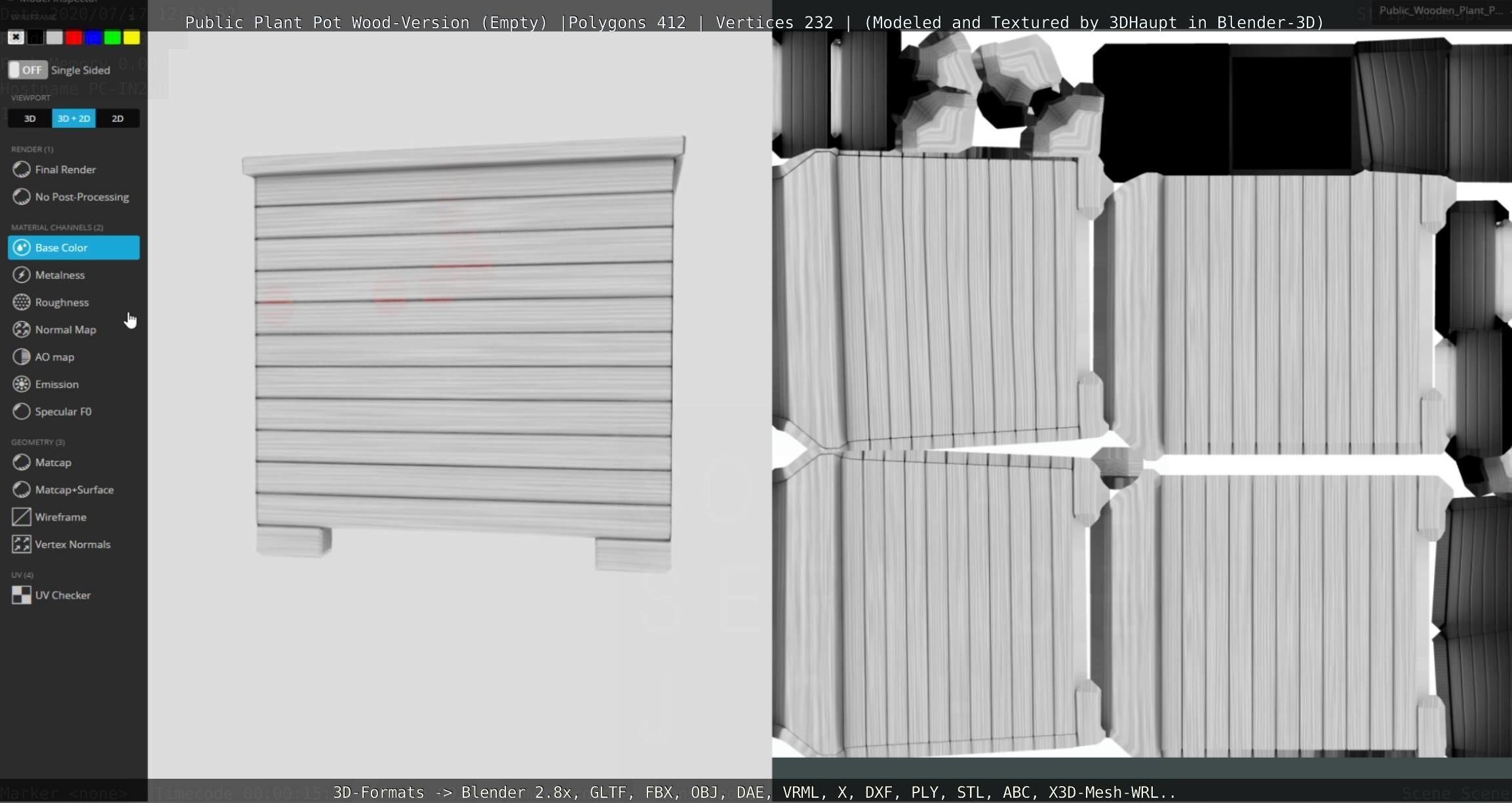Screen dimensions: 1512x803
Task: Toggle the Single Sided switch
Action: (x=27, y=70)
